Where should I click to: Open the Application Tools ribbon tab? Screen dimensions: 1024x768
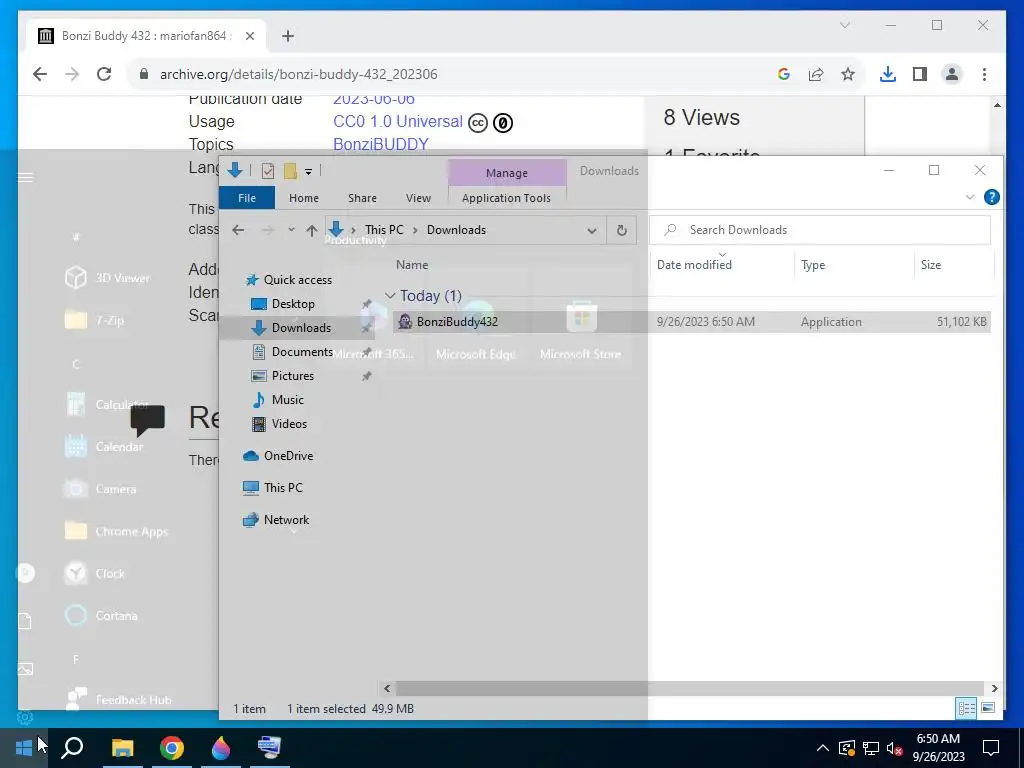click(506, 198)
